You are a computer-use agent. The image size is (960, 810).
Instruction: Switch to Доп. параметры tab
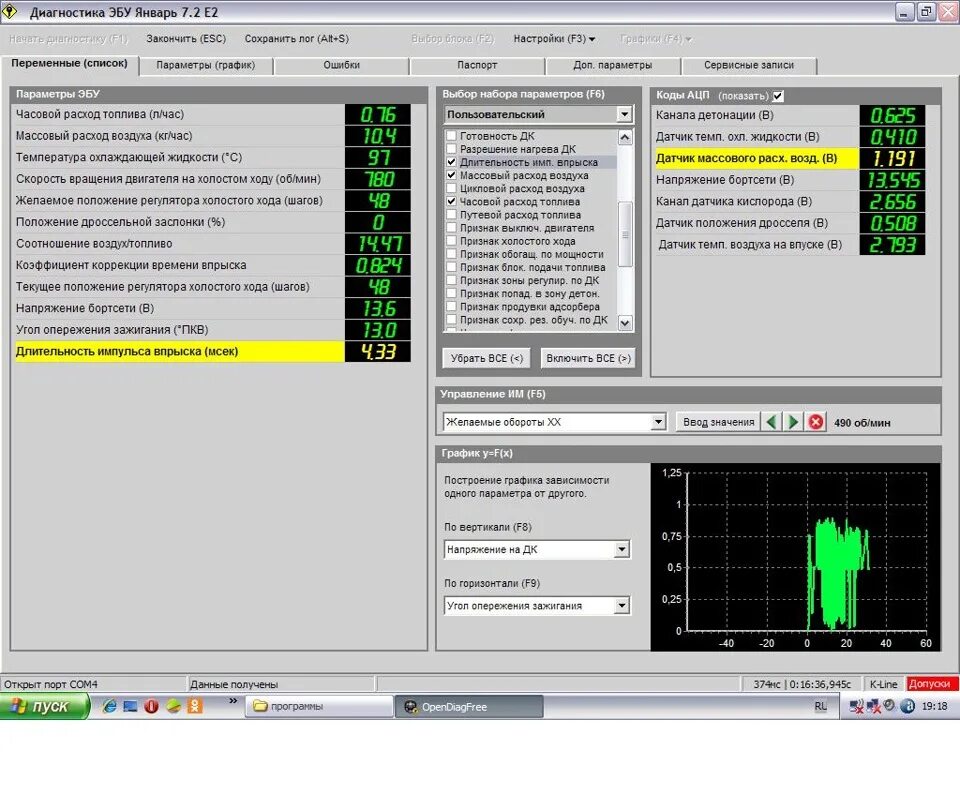pyautogui.click(x=613, y=65)
